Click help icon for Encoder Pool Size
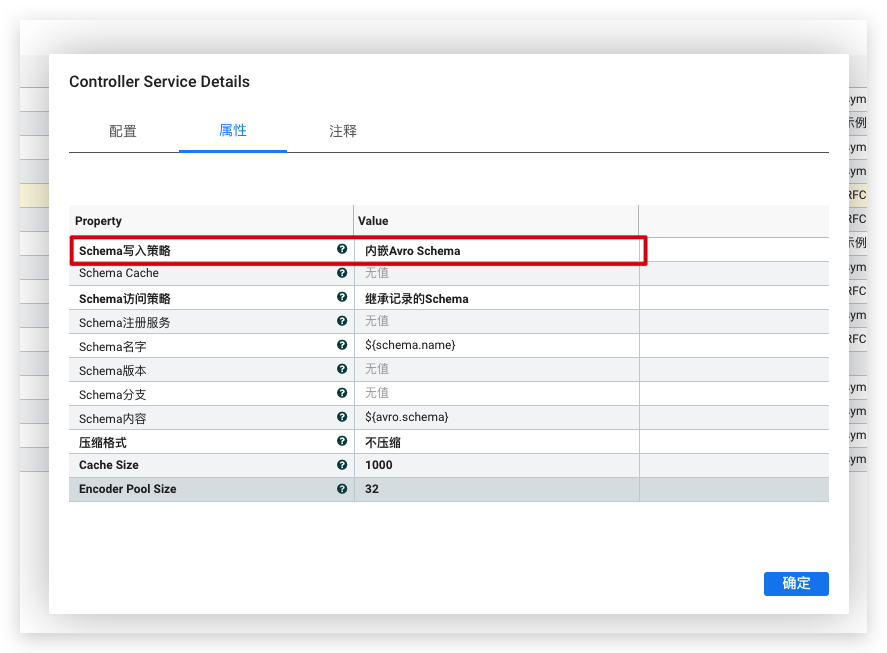Screen dimensions: 887x653 [342, 489]
